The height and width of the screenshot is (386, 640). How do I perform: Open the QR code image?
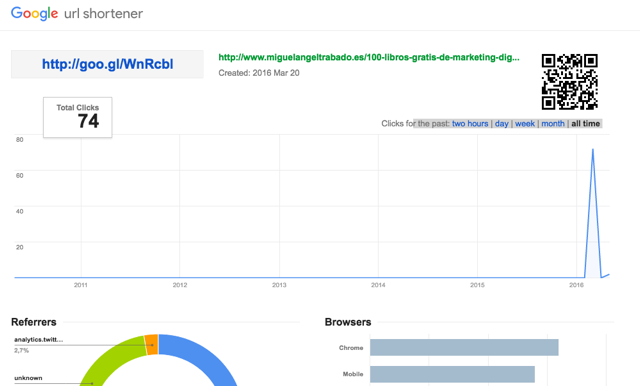point(570,82)
